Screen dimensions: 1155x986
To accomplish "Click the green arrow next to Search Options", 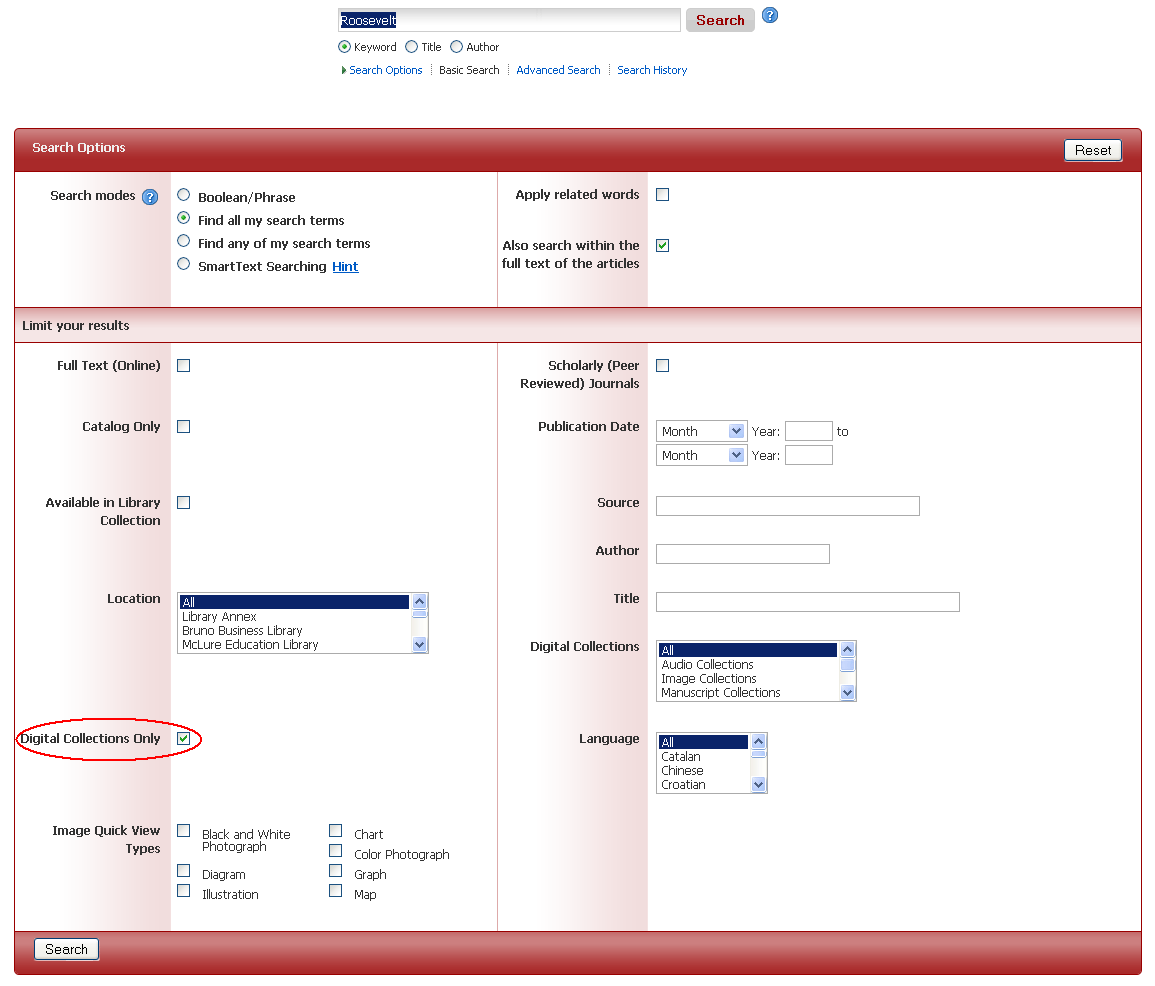I will 344,71.
